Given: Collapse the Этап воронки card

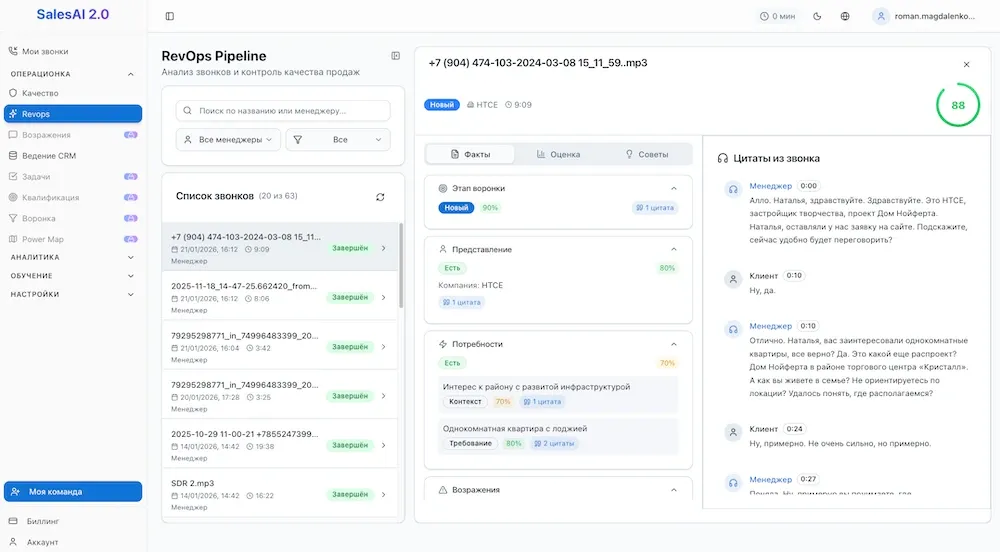Looking at the screenshot, I should point(673,188).
